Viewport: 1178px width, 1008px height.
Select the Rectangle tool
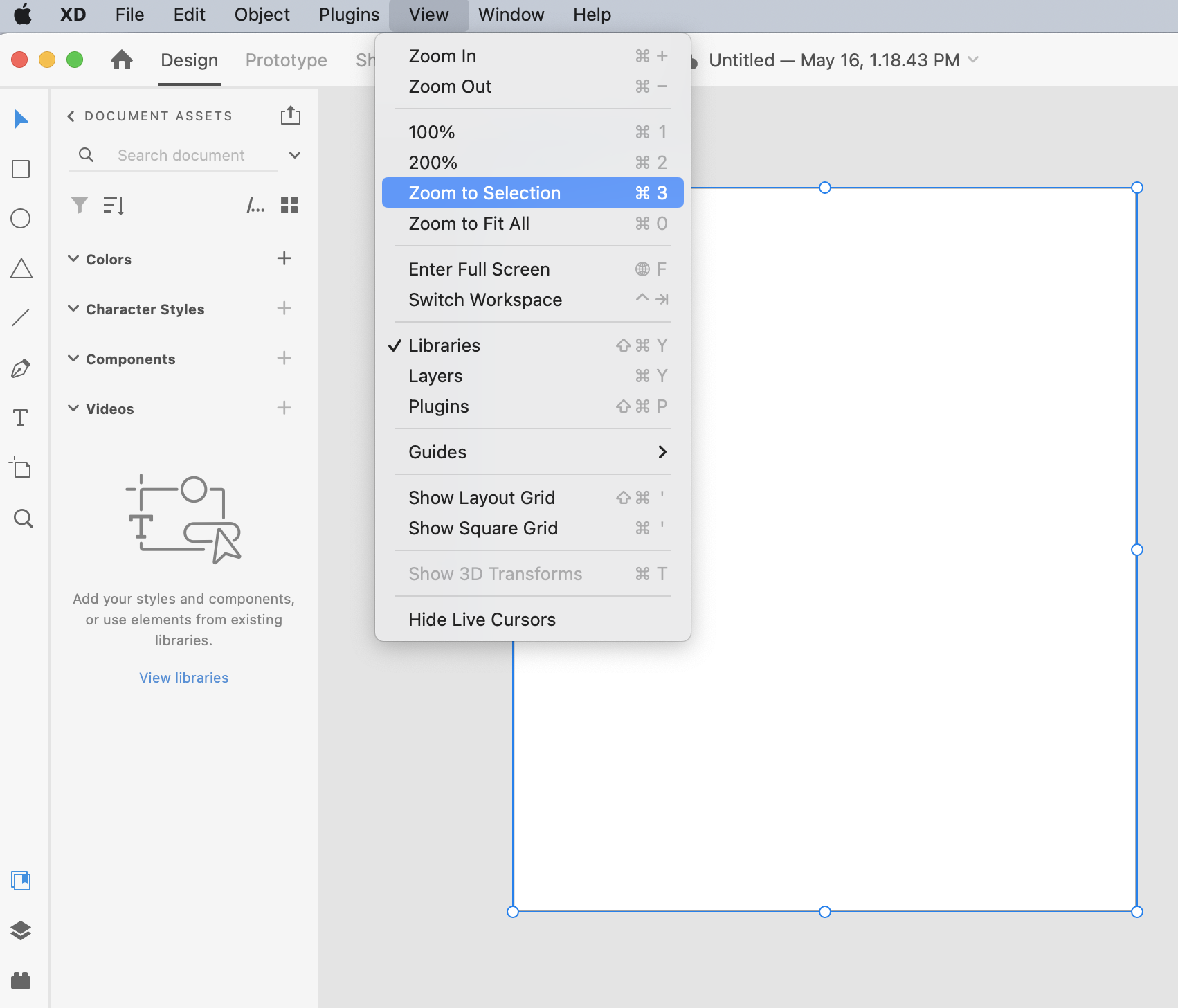[21, 169]
